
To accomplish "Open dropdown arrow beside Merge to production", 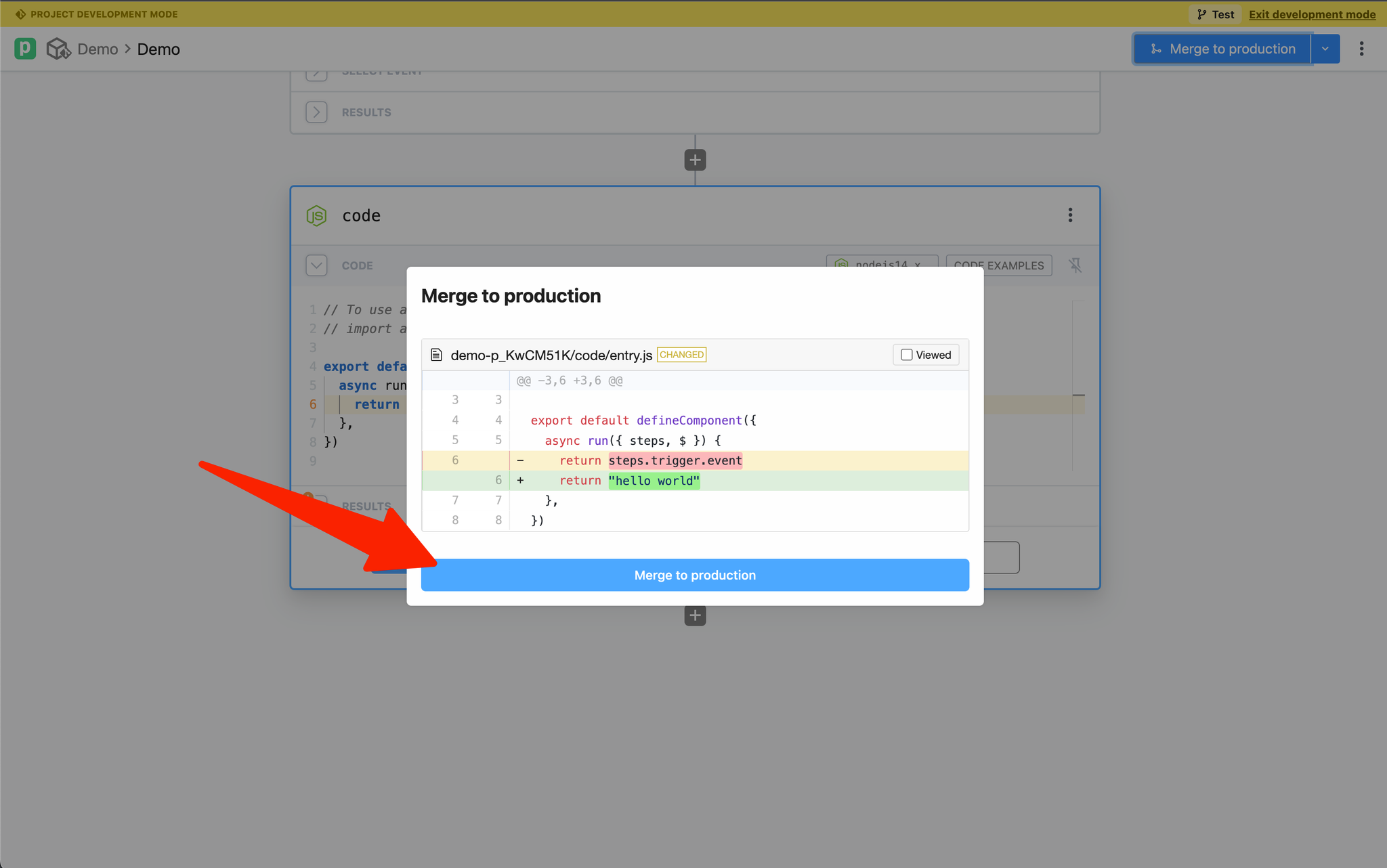I will click(x=1325, y=49).
